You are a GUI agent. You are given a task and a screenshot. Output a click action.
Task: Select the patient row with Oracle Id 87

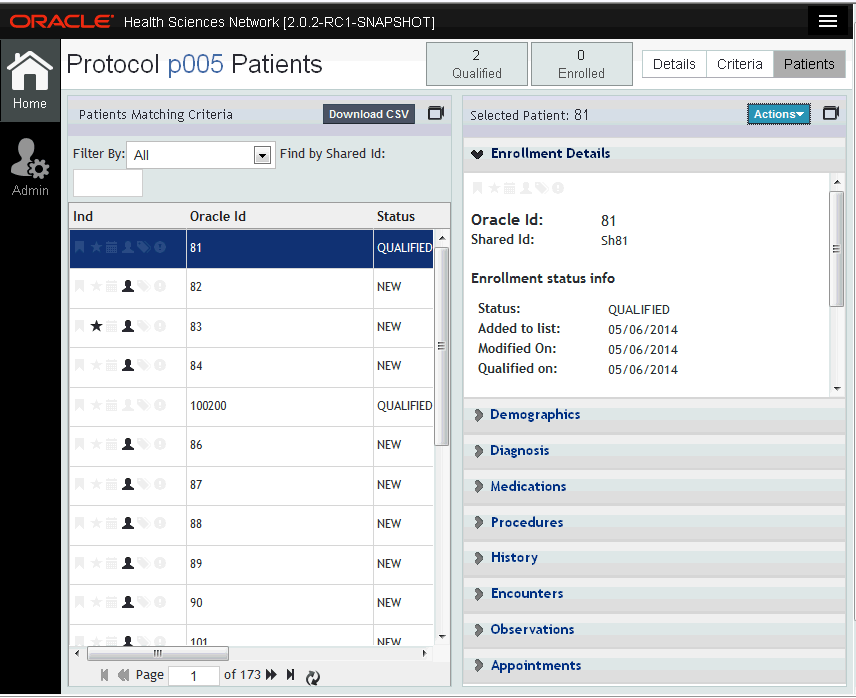pos(251,485)
